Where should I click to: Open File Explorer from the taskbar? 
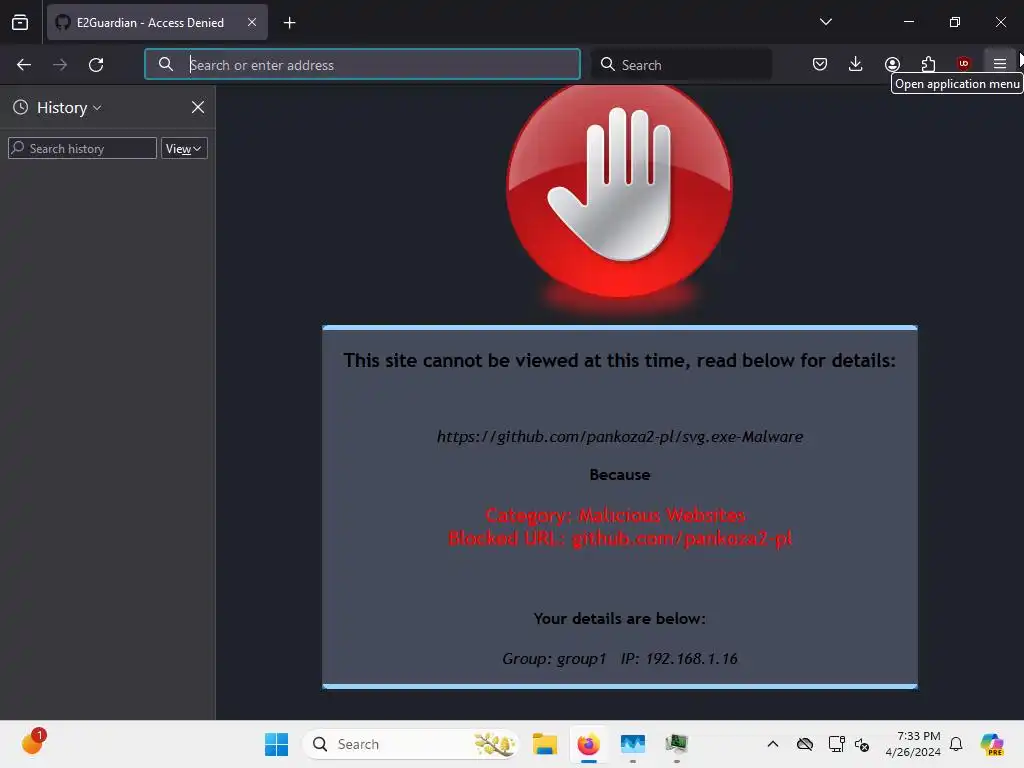click(x=544, y=744)
